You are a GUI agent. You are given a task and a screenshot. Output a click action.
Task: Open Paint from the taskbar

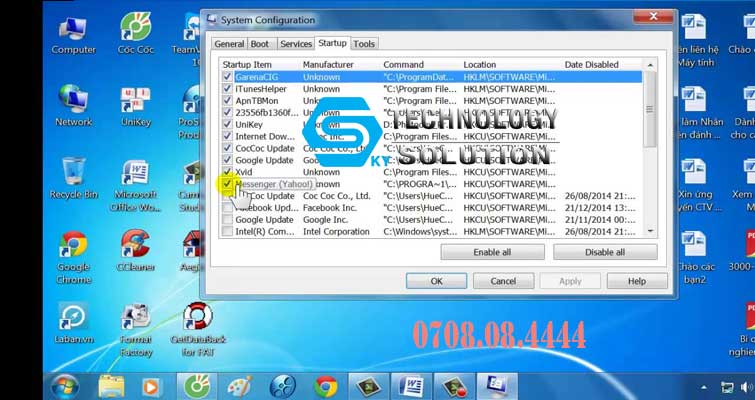click(240, 387)
